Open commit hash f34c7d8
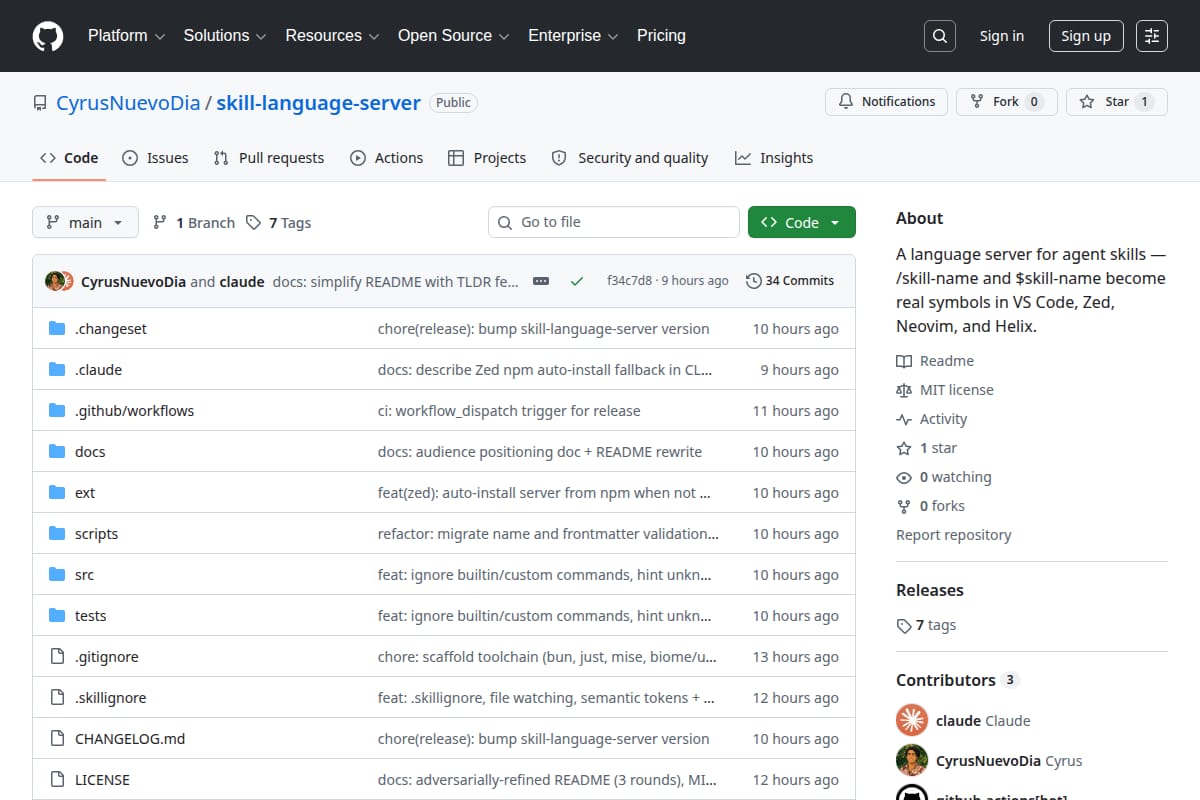Viewport: 1200px width, 800px height. pos(629,281)
